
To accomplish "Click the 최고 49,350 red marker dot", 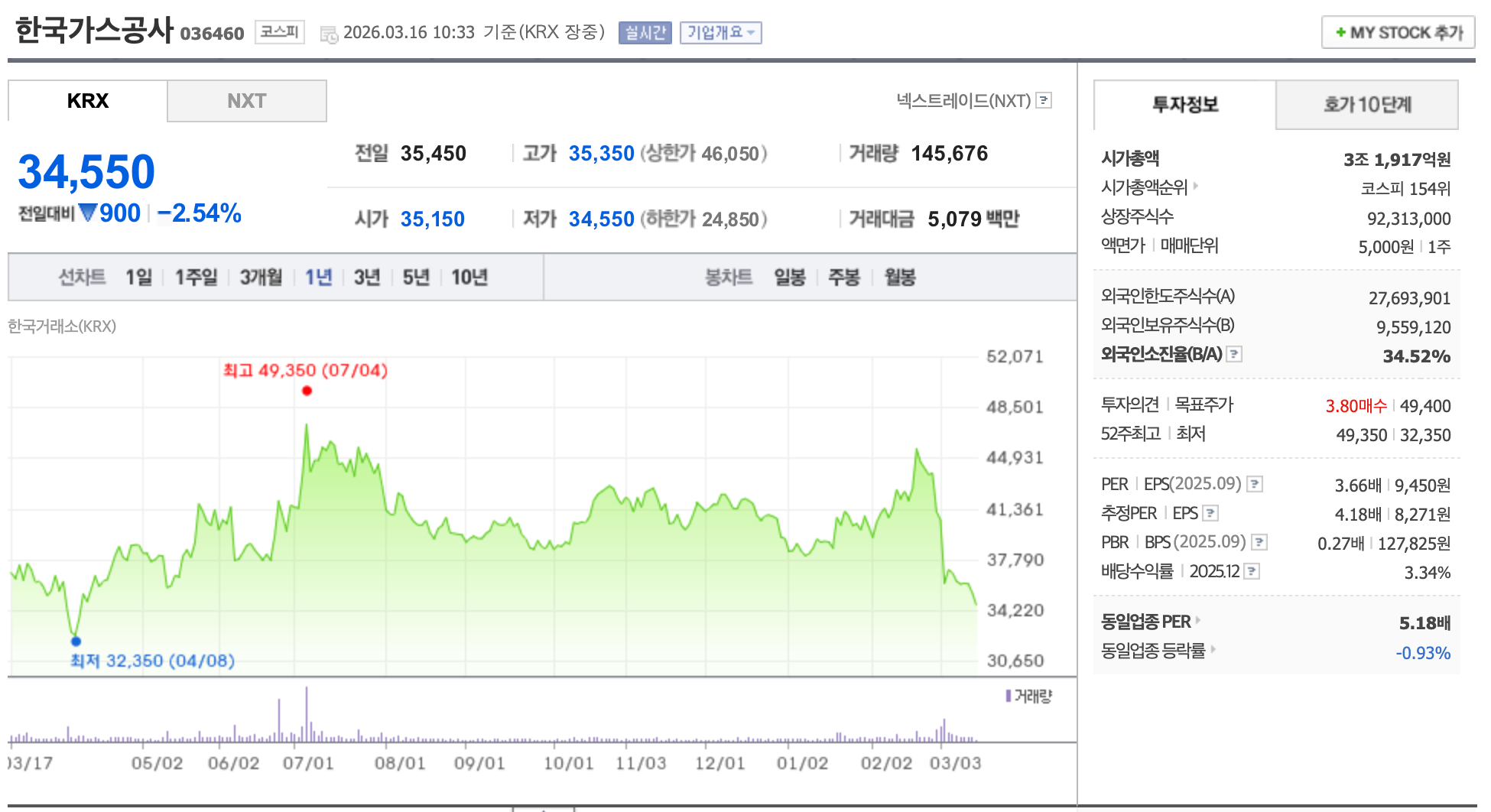I will click(307, 391).
